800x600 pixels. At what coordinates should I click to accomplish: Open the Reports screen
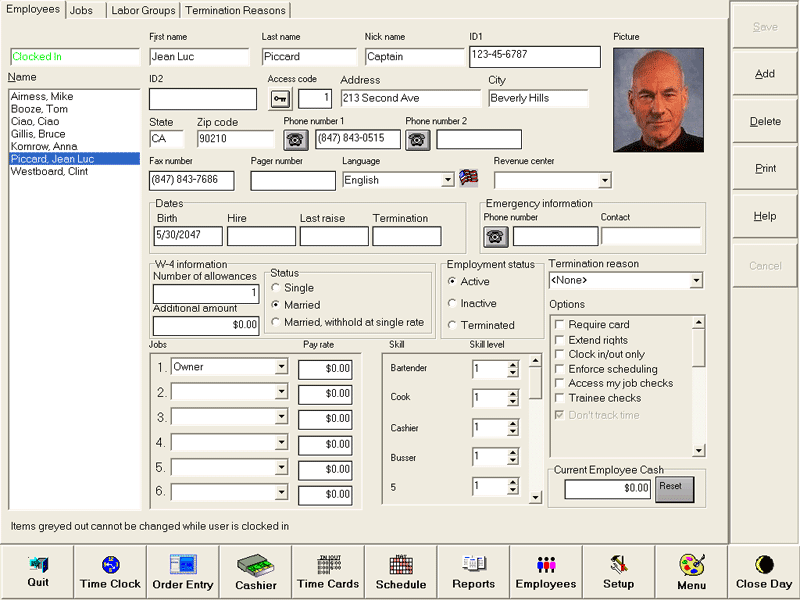(x=473, y=572)
